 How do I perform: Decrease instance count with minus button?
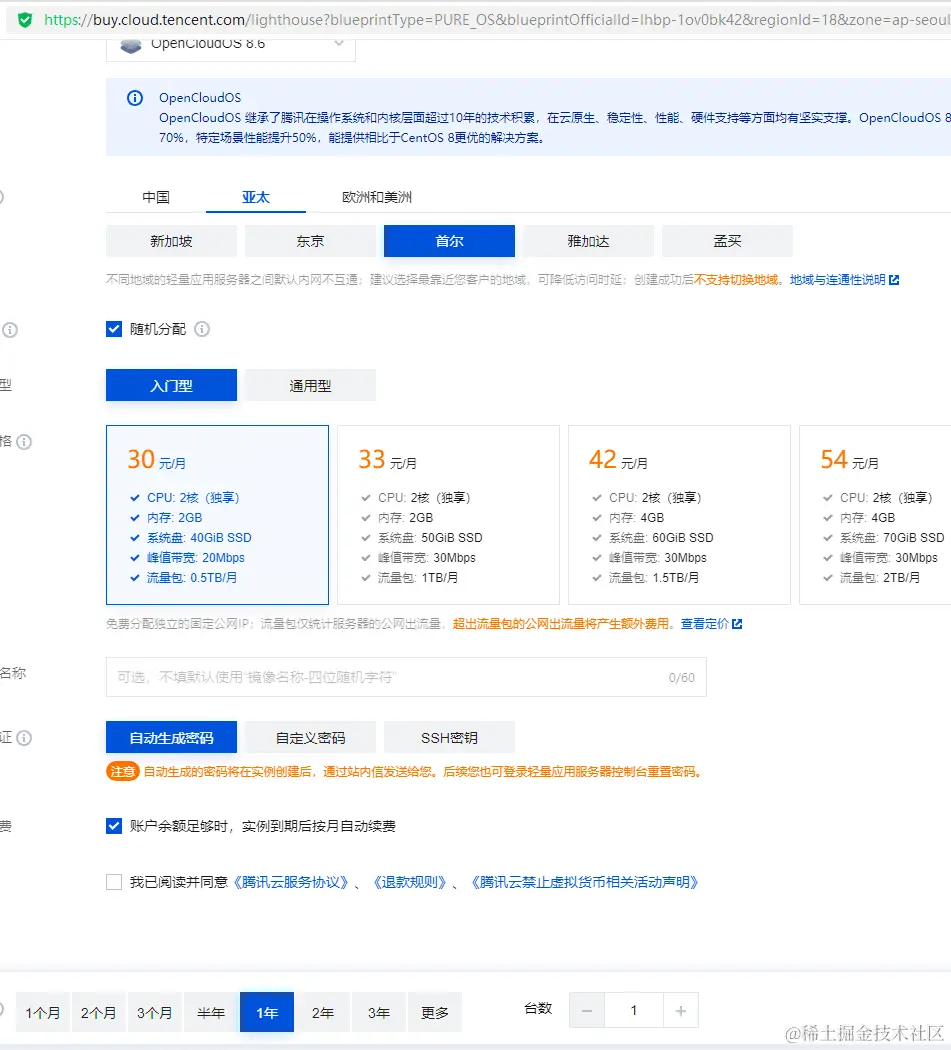587,1010
